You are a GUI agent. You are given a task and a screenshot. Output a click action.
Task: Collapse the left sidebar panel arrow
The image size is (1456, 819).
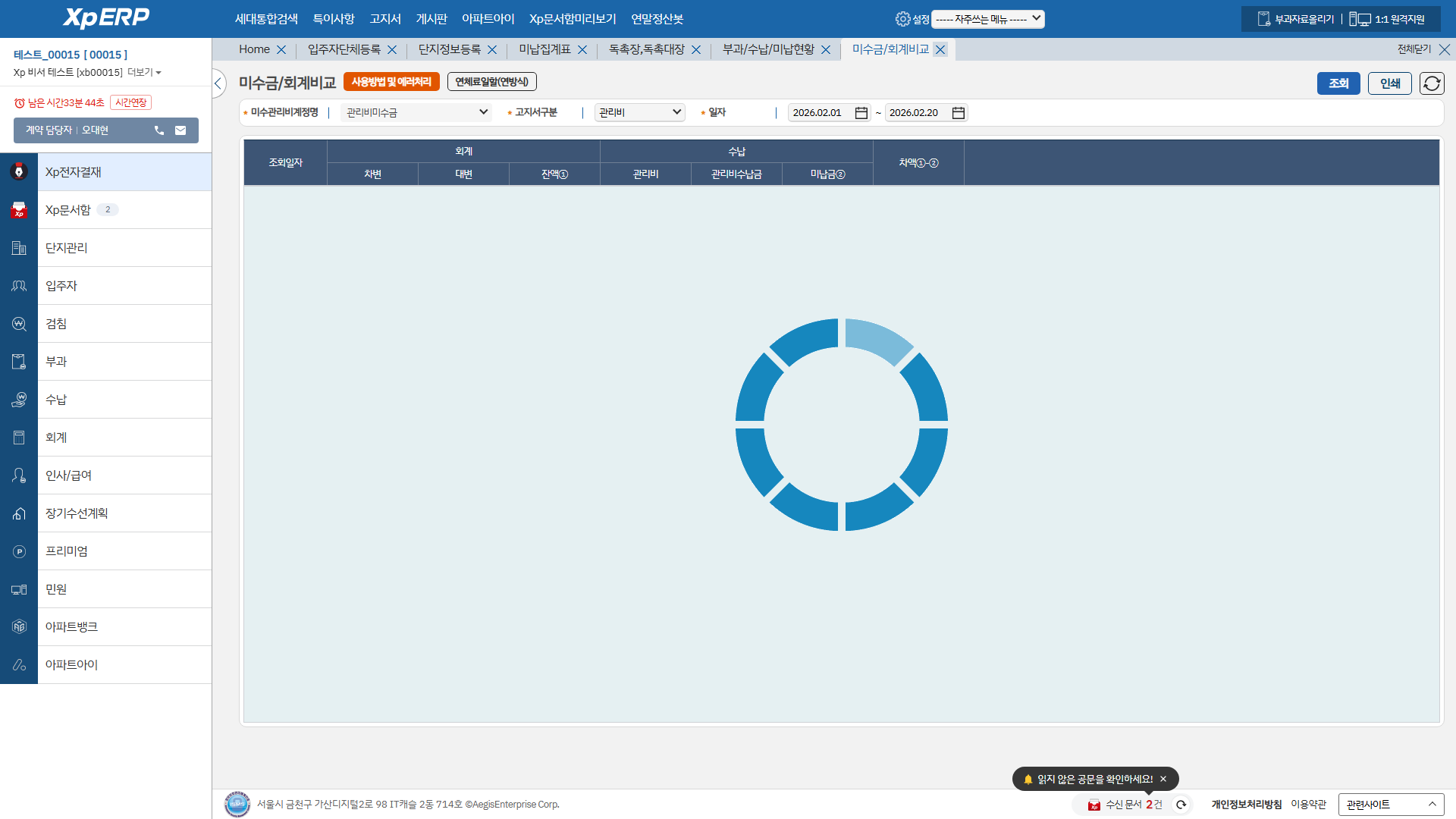tap(218, 83)
